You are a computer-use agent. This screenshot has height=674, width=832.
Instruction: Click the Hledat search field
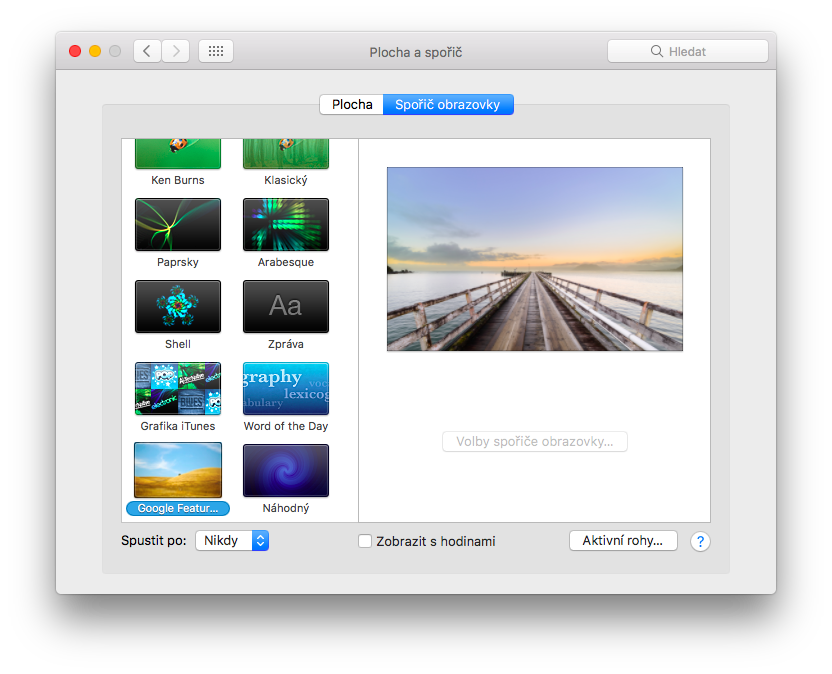[x=688, y=51]
